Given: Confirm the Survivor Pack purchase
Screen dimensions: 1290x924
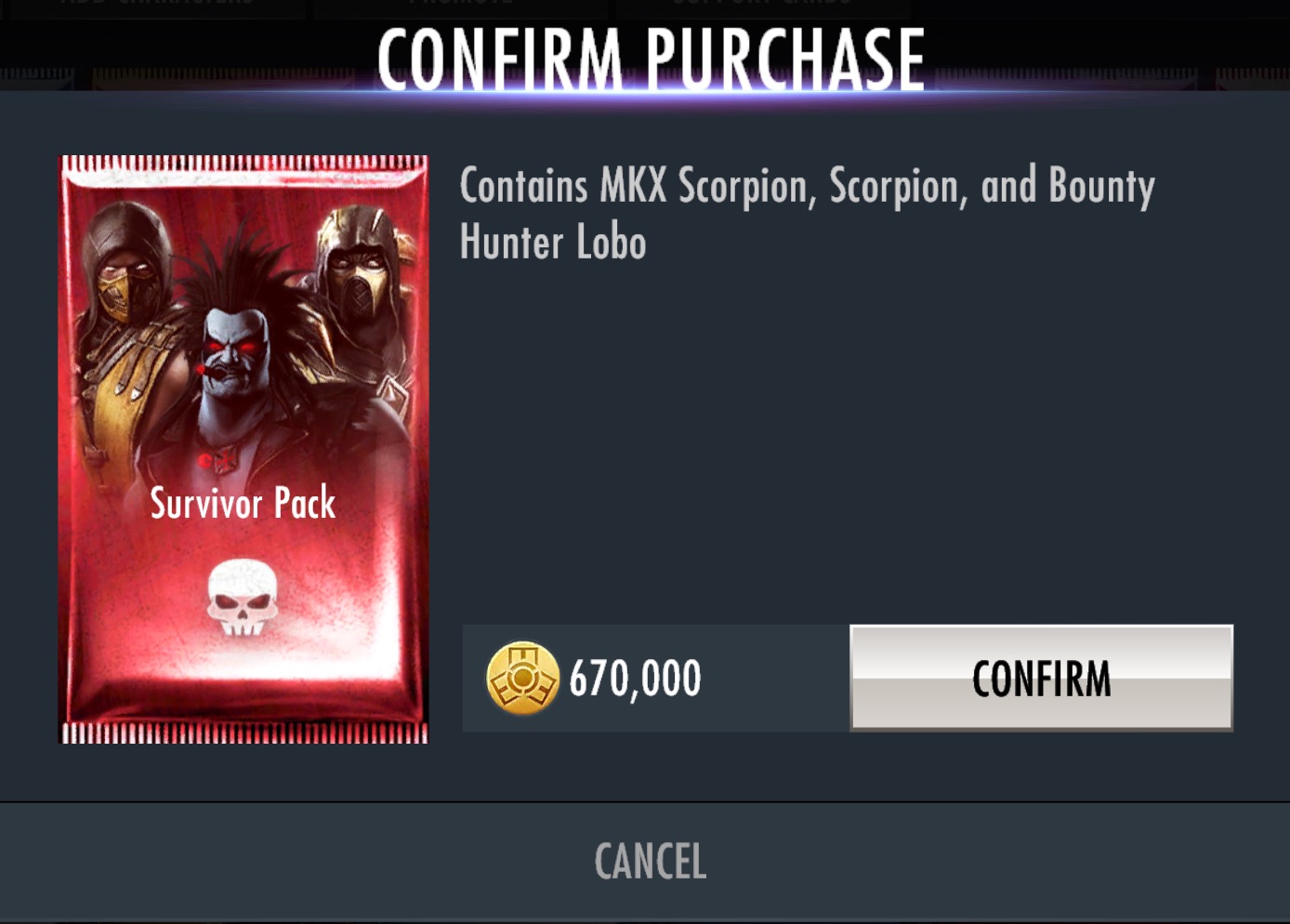Looking at the screenshot, I should (1041, 678).
